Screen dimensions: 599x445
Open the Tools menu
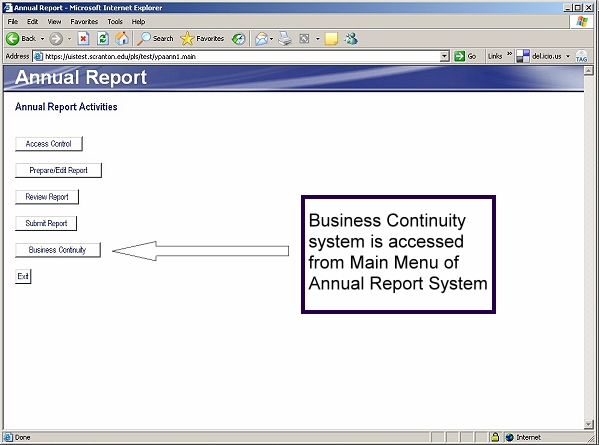[115, 22]
